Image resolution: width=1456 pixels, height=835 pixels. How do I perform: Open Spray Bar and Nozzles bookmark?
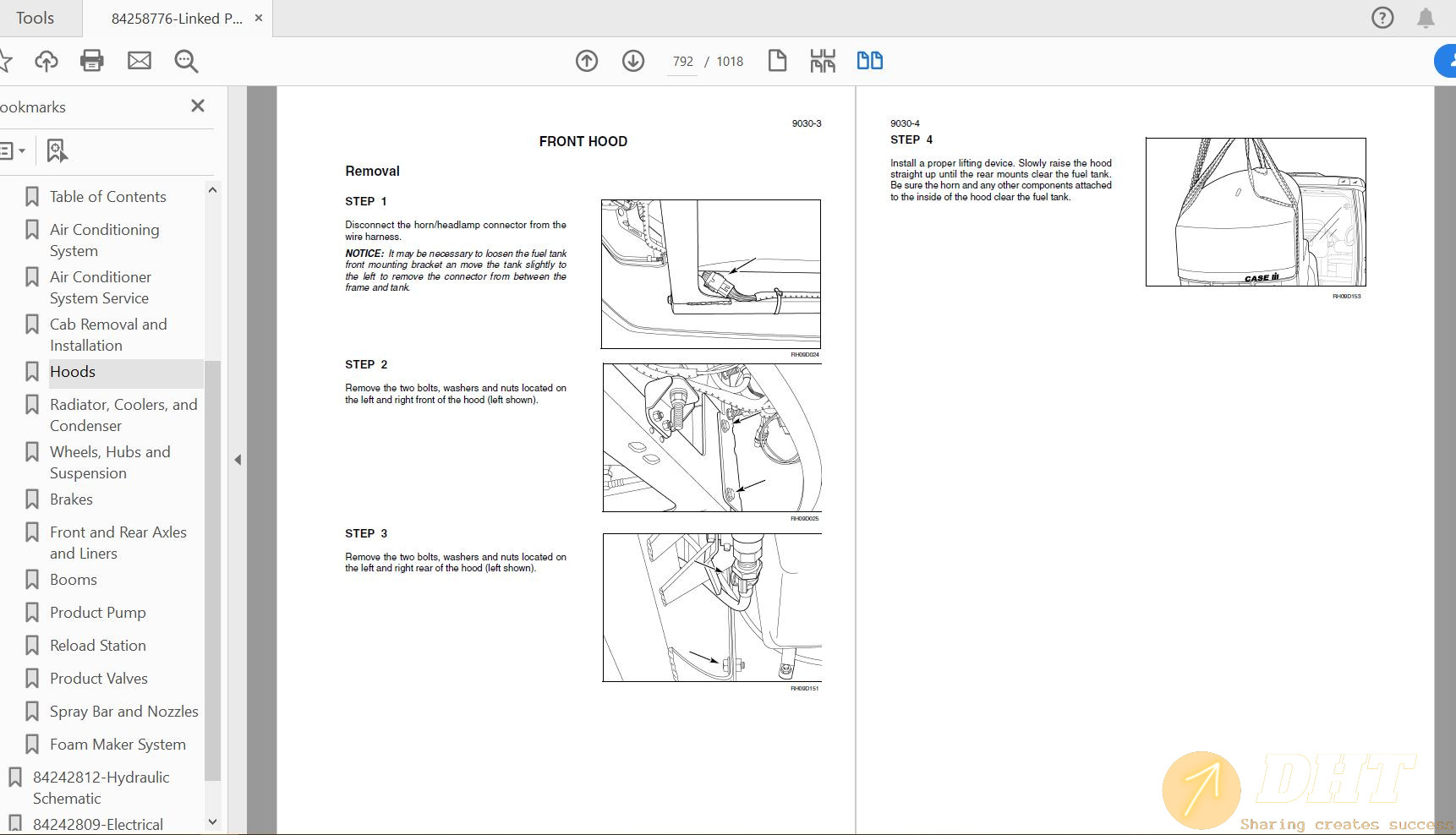pos(124,712)
